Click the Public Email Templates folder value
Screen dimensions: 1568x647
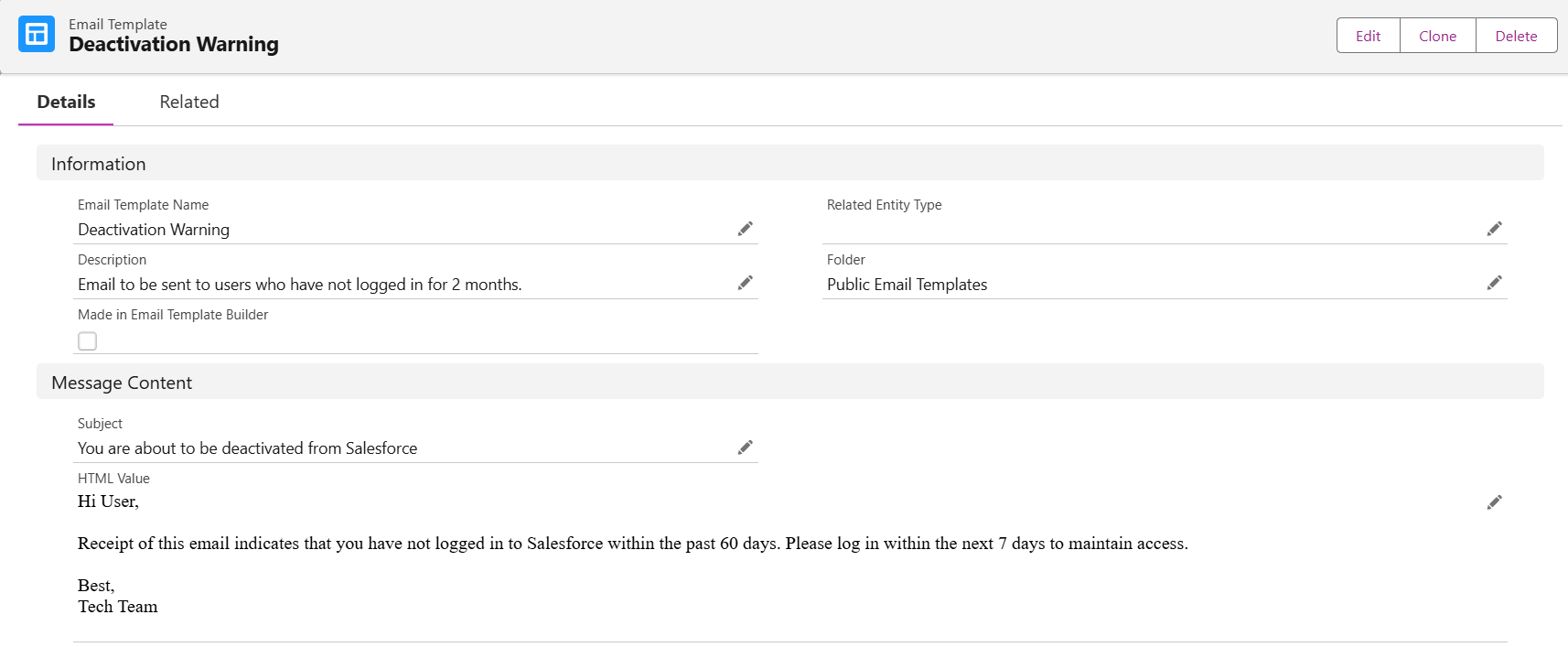point(907,285)
